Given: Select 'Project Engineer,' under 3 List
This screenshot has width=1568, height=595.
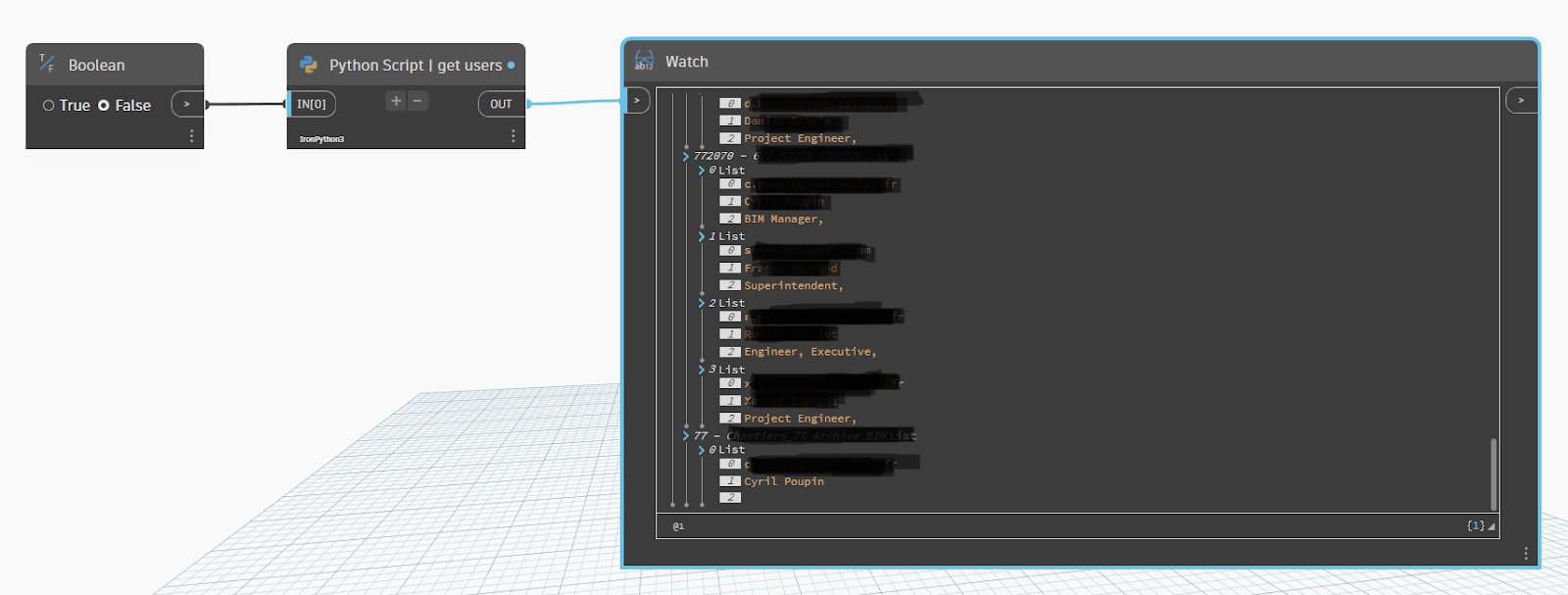Looking at the screenshot, I should (800, 418).
